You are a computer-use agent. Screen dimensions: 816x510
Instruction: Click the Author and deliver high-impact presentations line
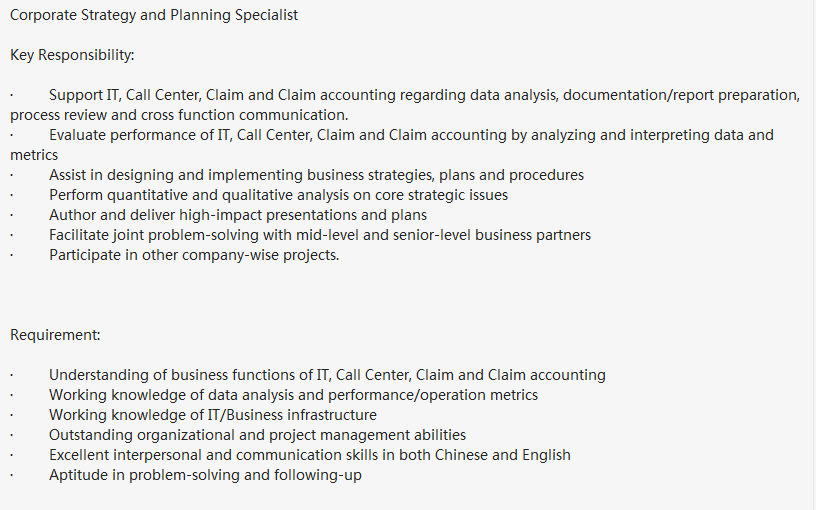(238, 215)
